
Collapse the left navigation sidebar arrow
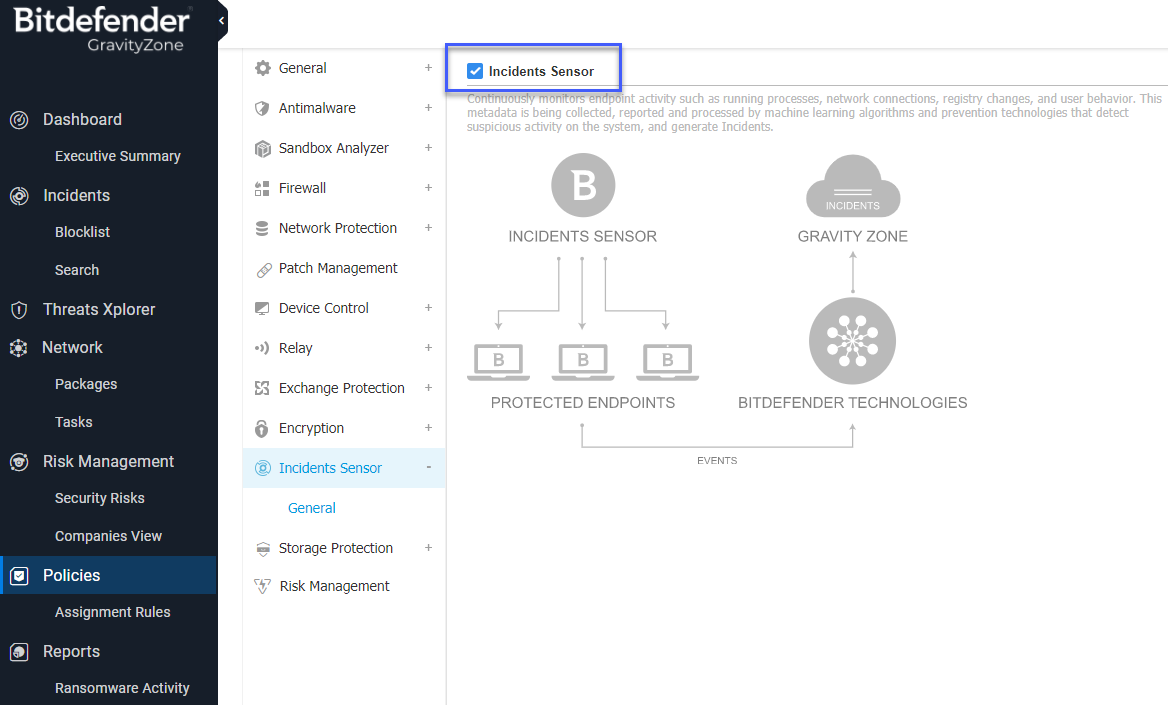(221, 20)
